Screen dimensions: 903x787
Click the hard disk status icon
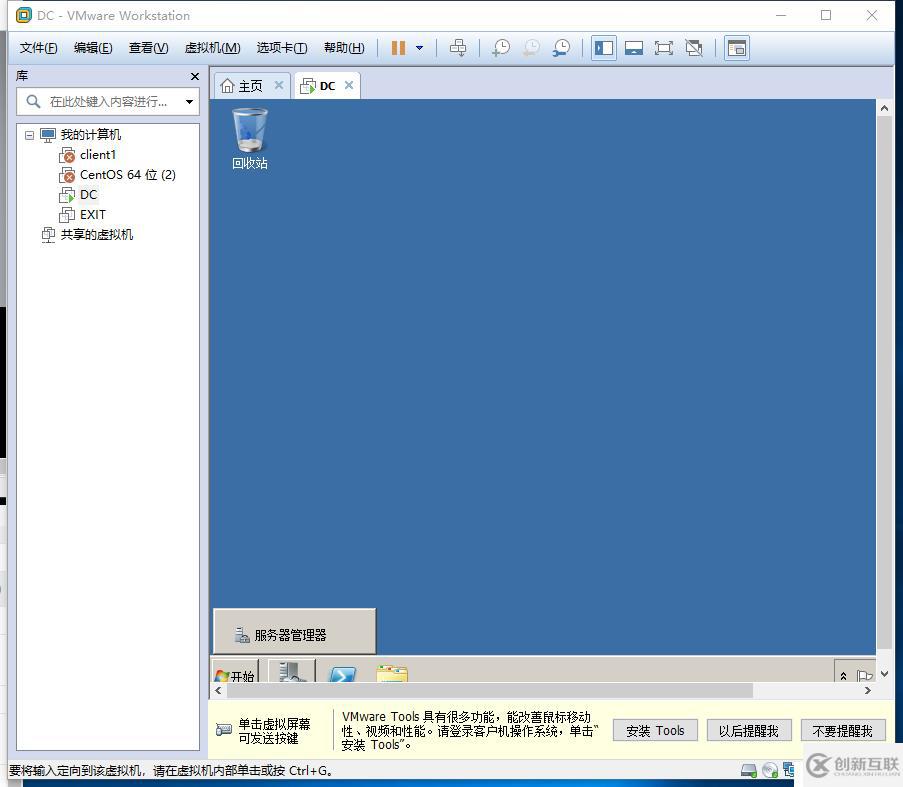pyautogui.click(x=749, y=770)
